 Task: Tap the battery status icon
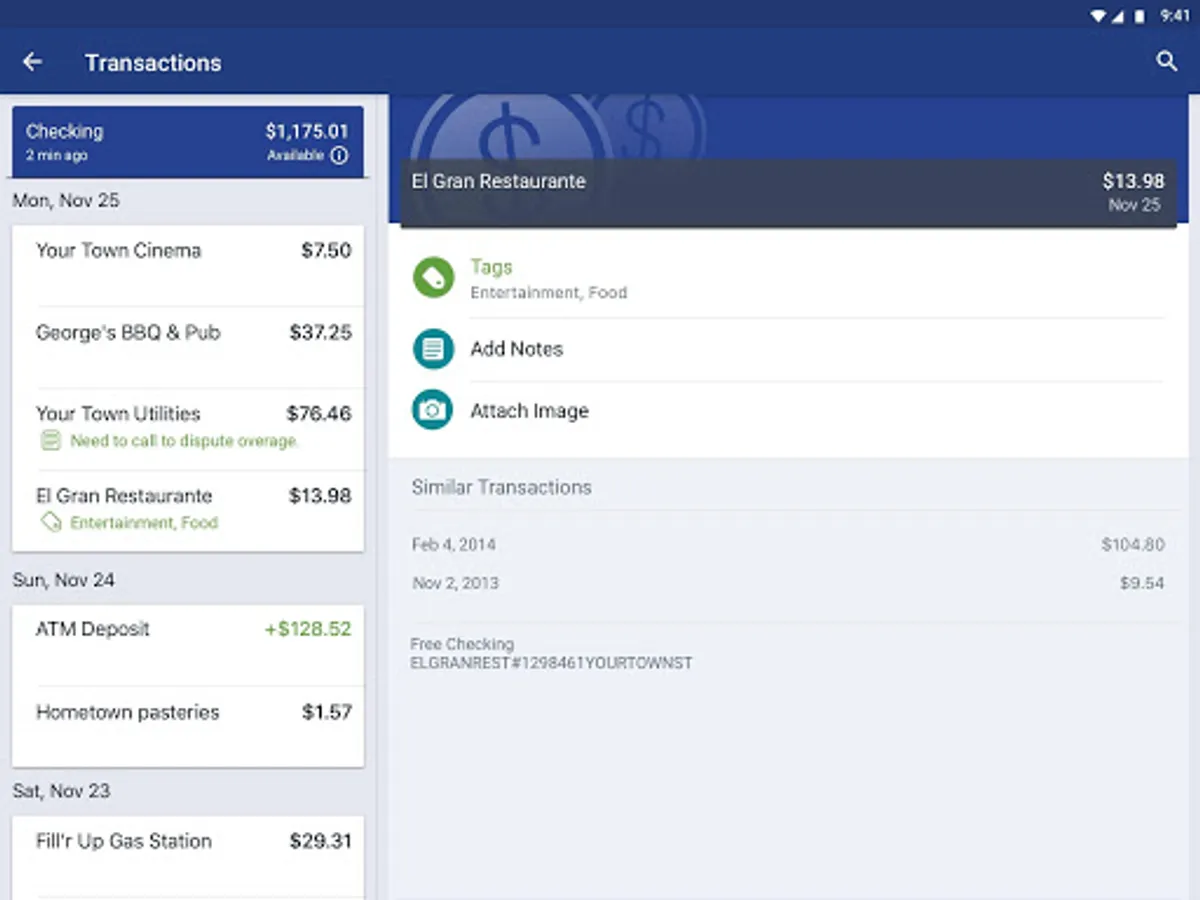tap(1140, 15)
